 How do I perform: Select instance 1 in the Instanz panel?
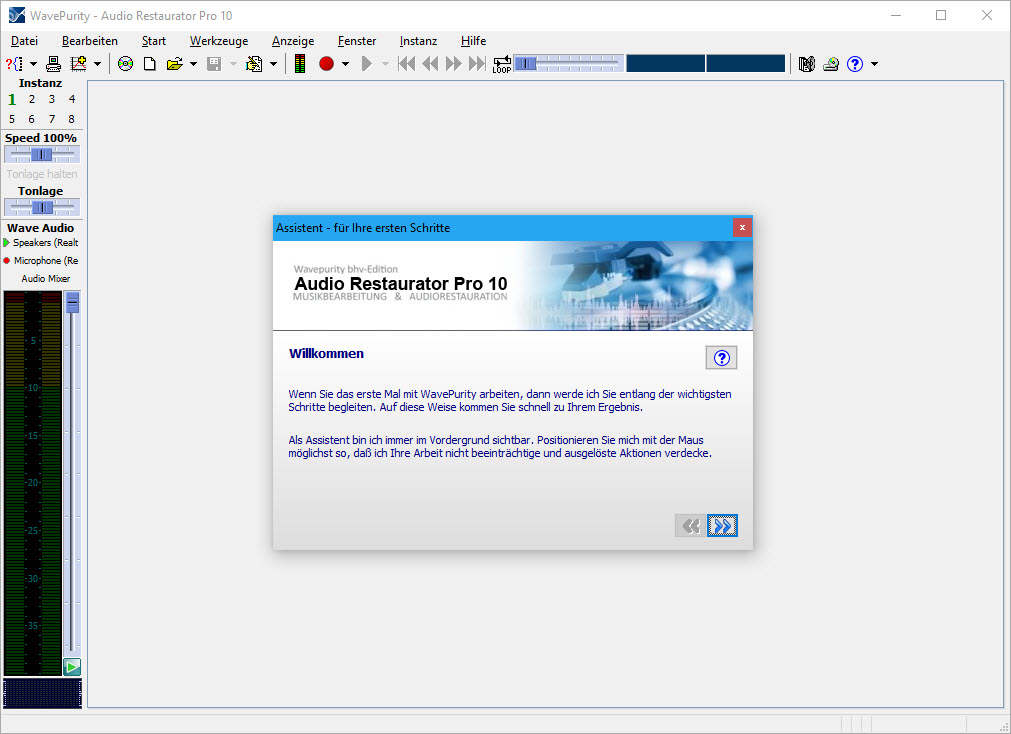(12, 99)
